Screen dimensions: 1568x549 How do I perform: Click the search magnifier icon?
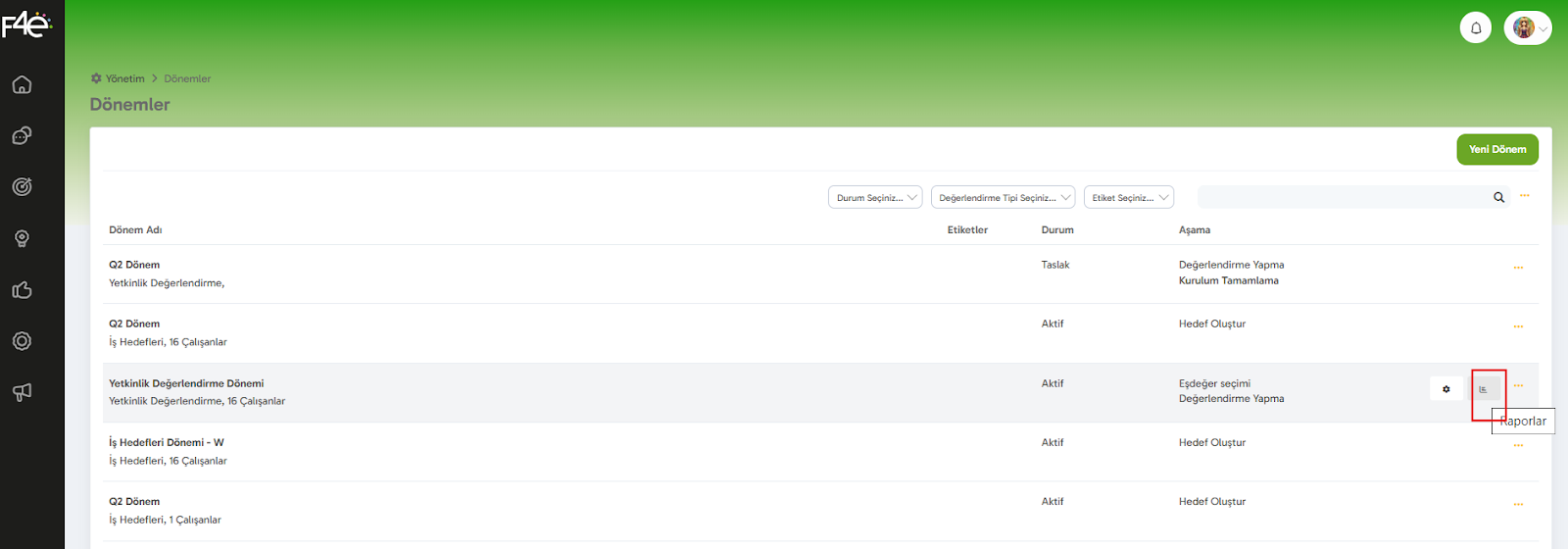pyautogui.click(x=1498, y=197)
